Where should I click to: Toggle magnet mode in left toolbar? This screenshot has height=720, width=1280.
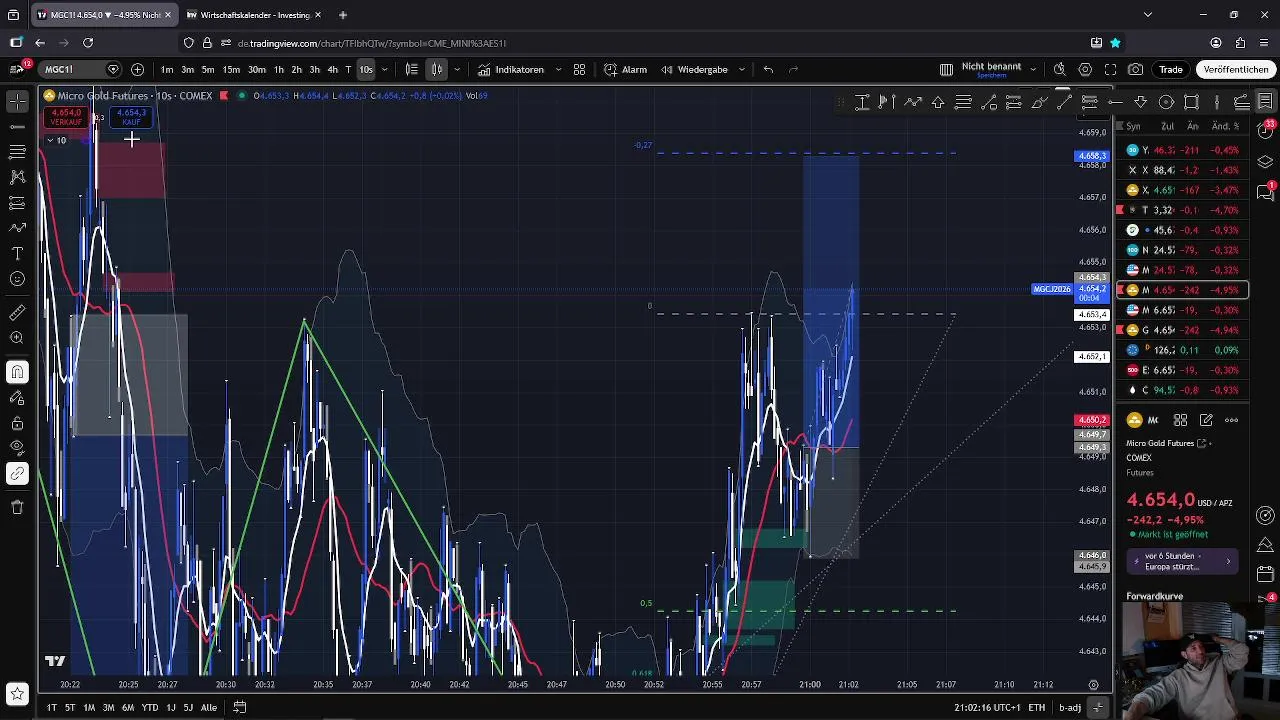[17, 372]
